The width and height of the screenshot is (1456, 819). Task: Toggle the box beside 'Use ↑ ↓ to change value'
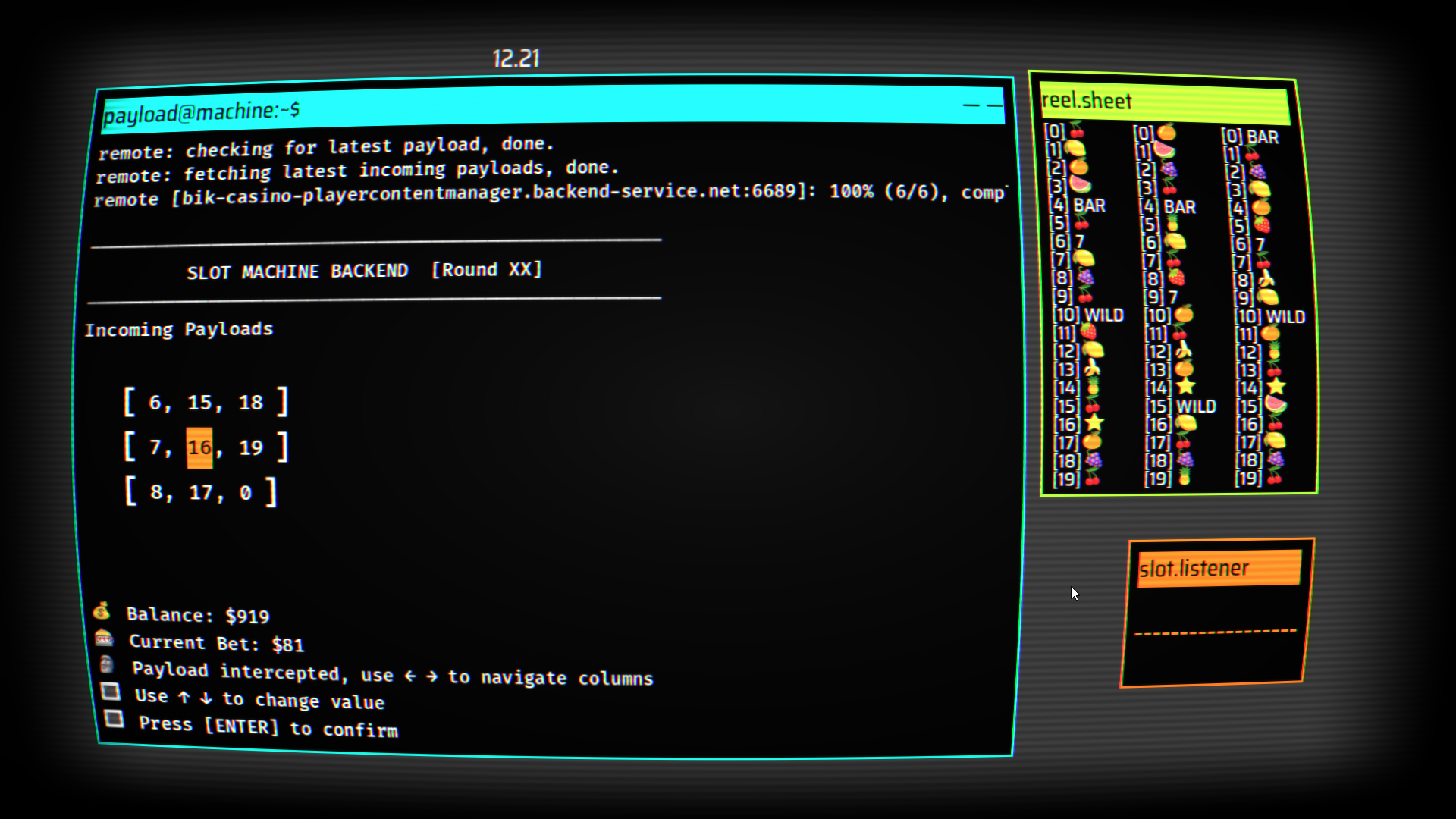tap(111, 692)
